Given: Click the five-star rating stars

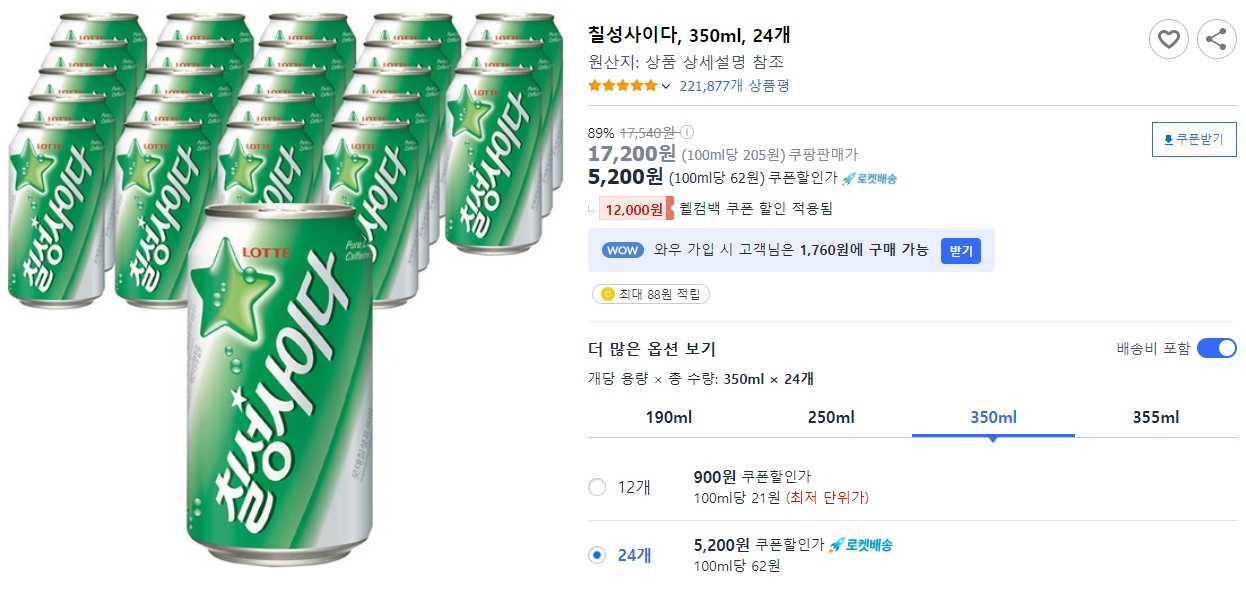Looking at the screenshot, I should [x=620, y=85].
